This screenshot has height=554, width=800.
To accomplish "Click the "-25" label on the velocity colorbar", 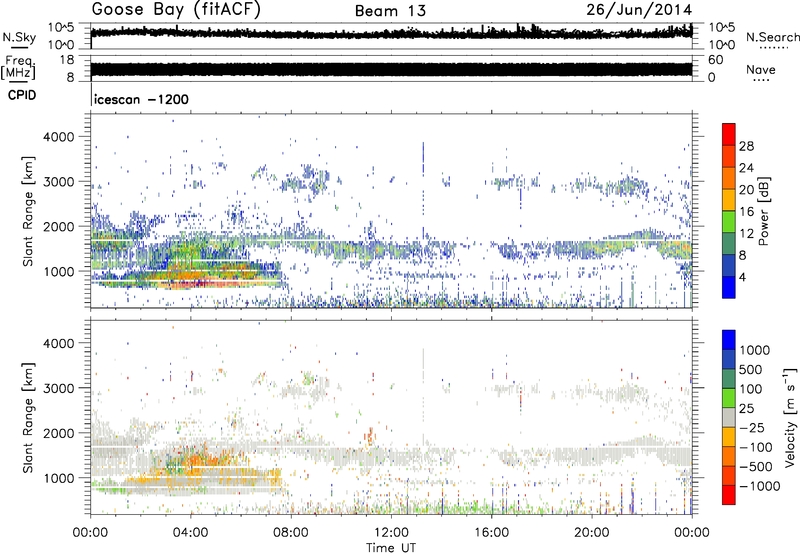I will pos(753,428).
